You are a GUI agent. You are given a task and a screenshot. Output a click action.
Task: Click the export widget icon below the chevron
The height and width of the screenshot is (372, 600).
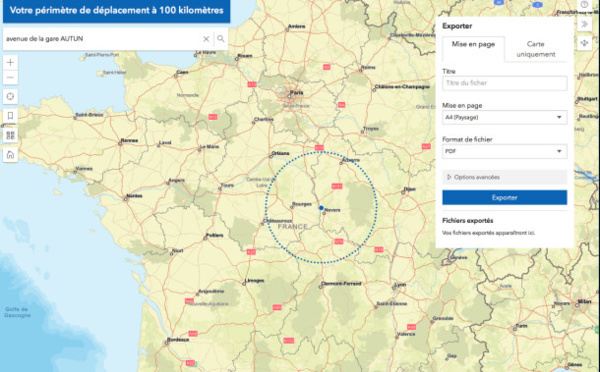click(584, 43)
